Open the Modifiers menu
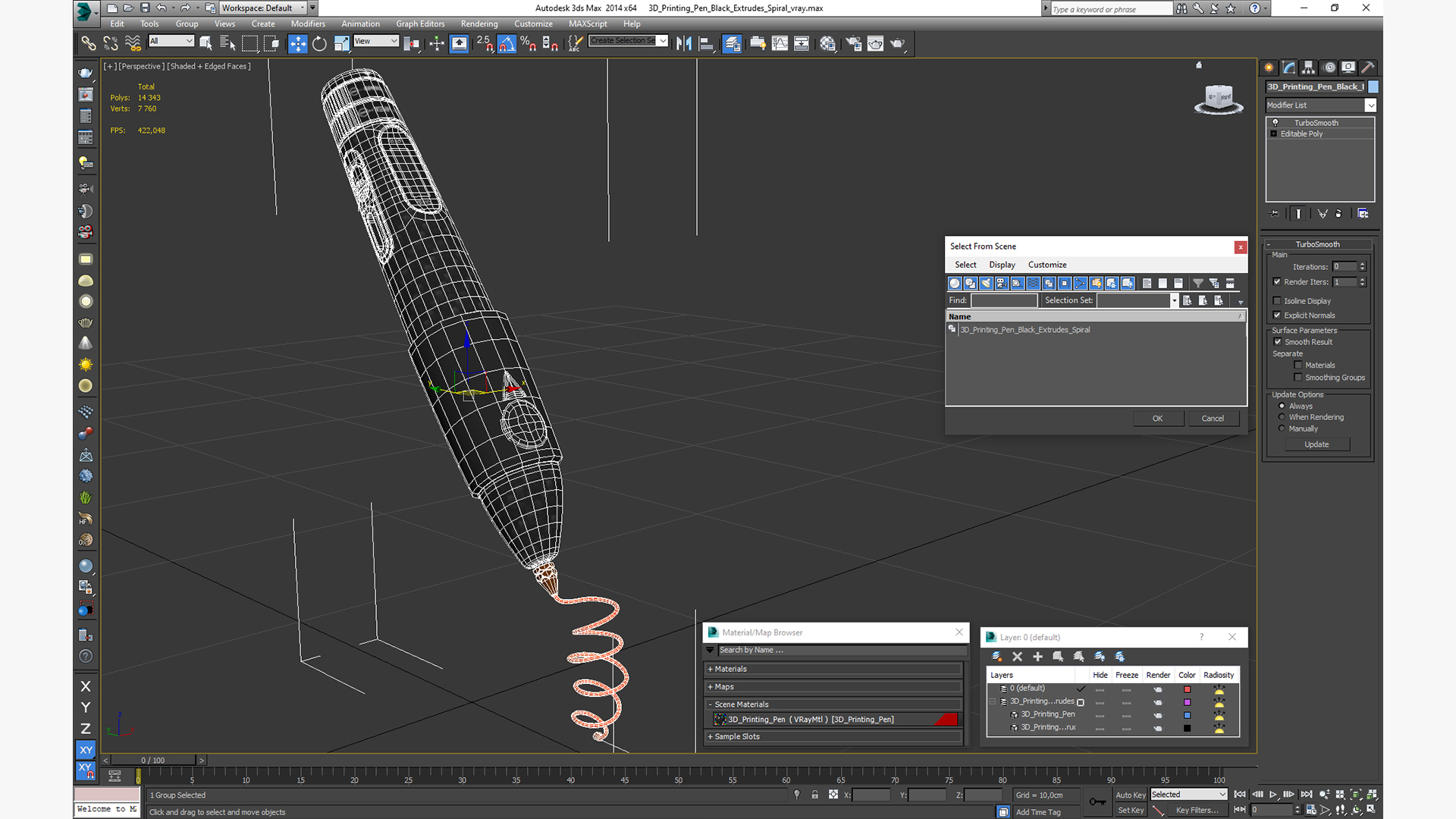1456x819 pixels. 308,24
